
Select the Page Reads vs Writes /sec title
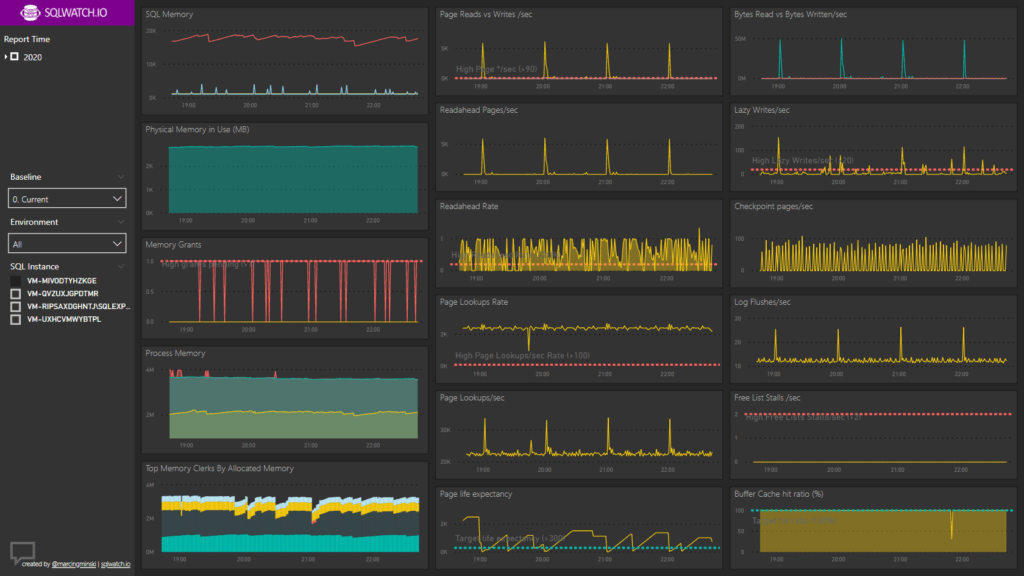486,14
